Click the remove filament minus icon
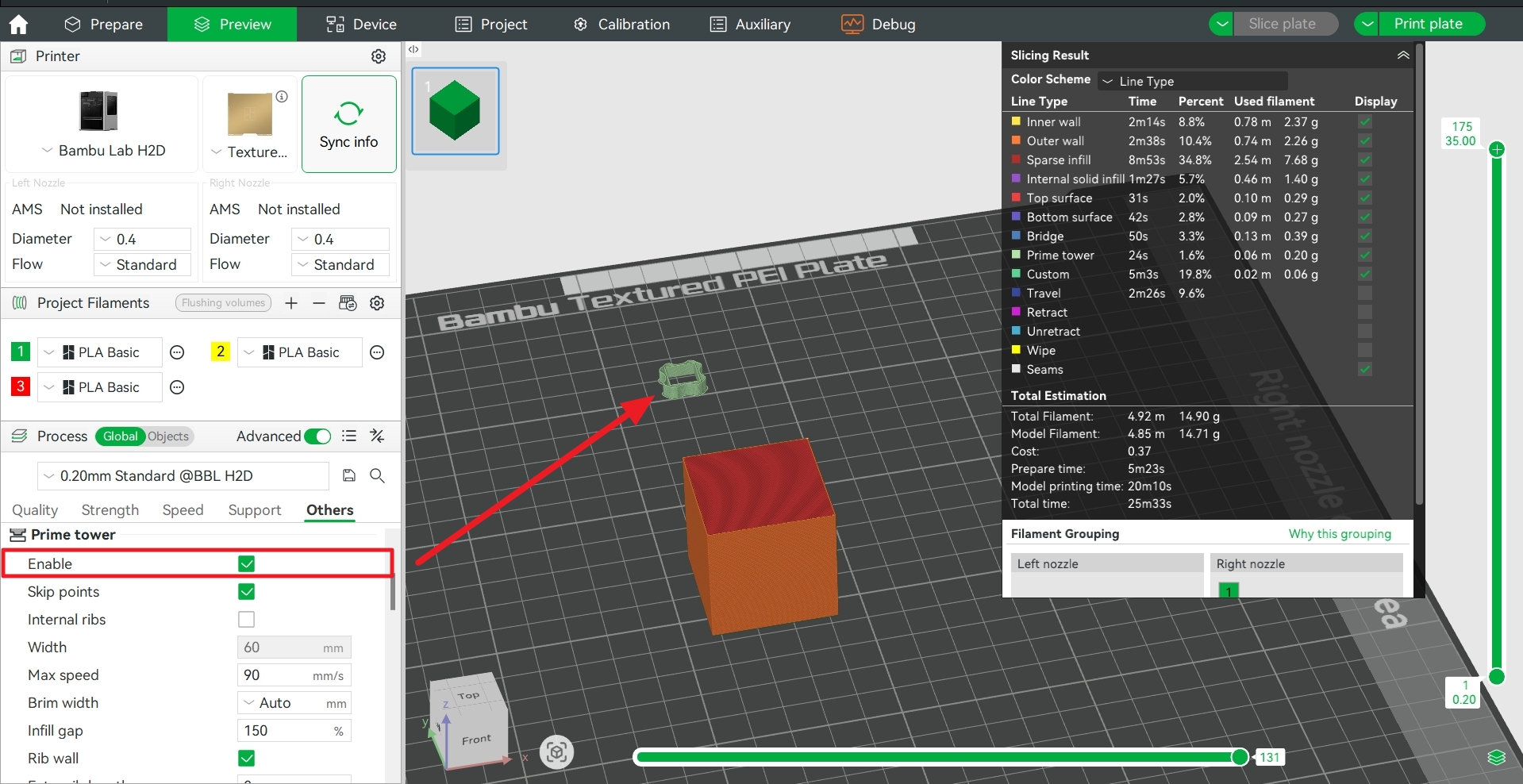1523x784 pixels. (319, 303)
